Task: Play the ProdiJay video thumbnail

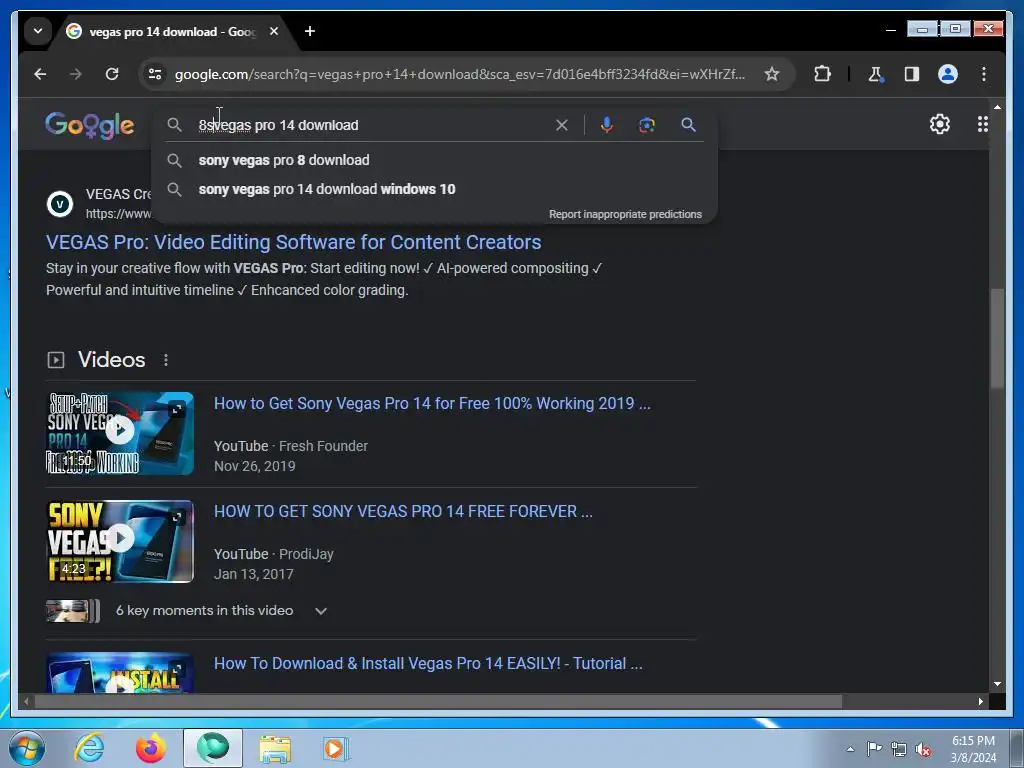Action: 120,541
